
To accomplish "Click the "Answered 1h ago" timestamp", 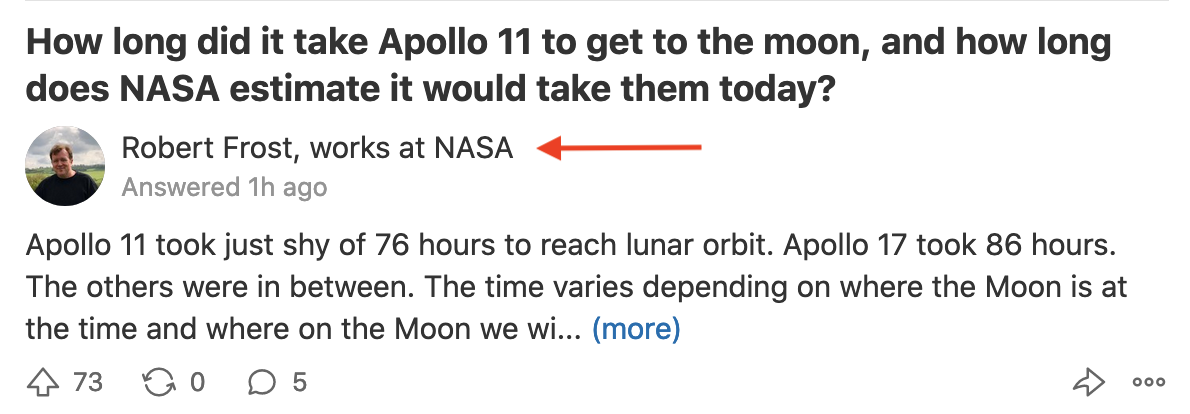I will click(x=224, y=187).
